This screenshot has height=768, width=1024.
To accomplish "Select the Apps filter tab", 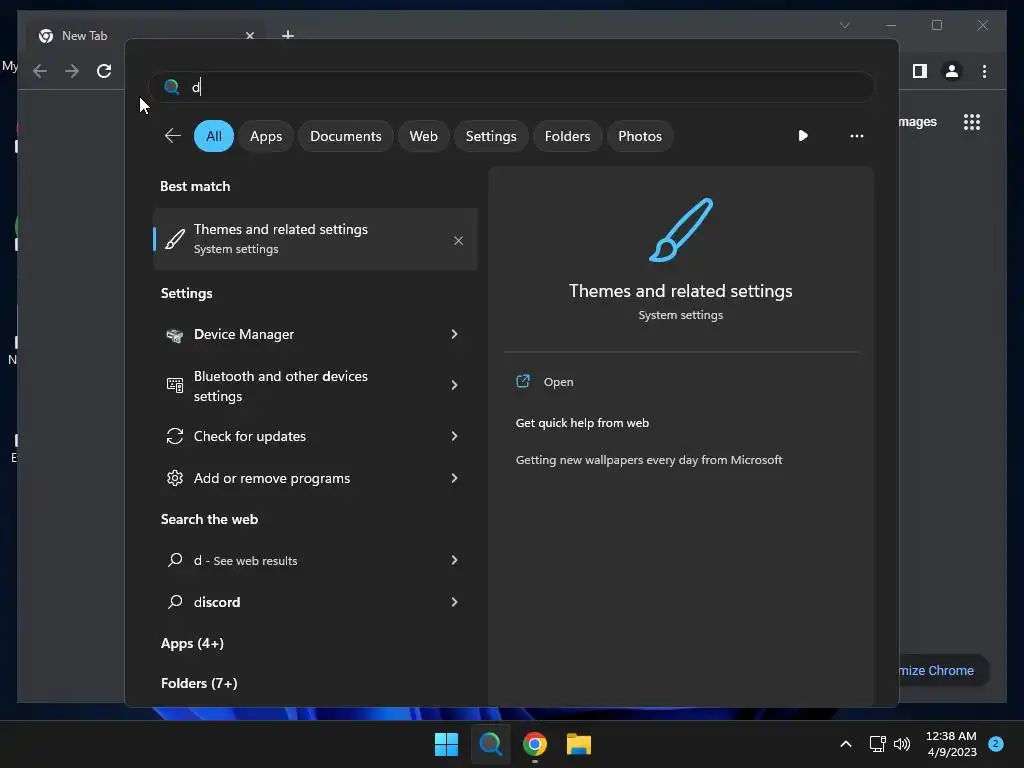I will tap(266, 136).
